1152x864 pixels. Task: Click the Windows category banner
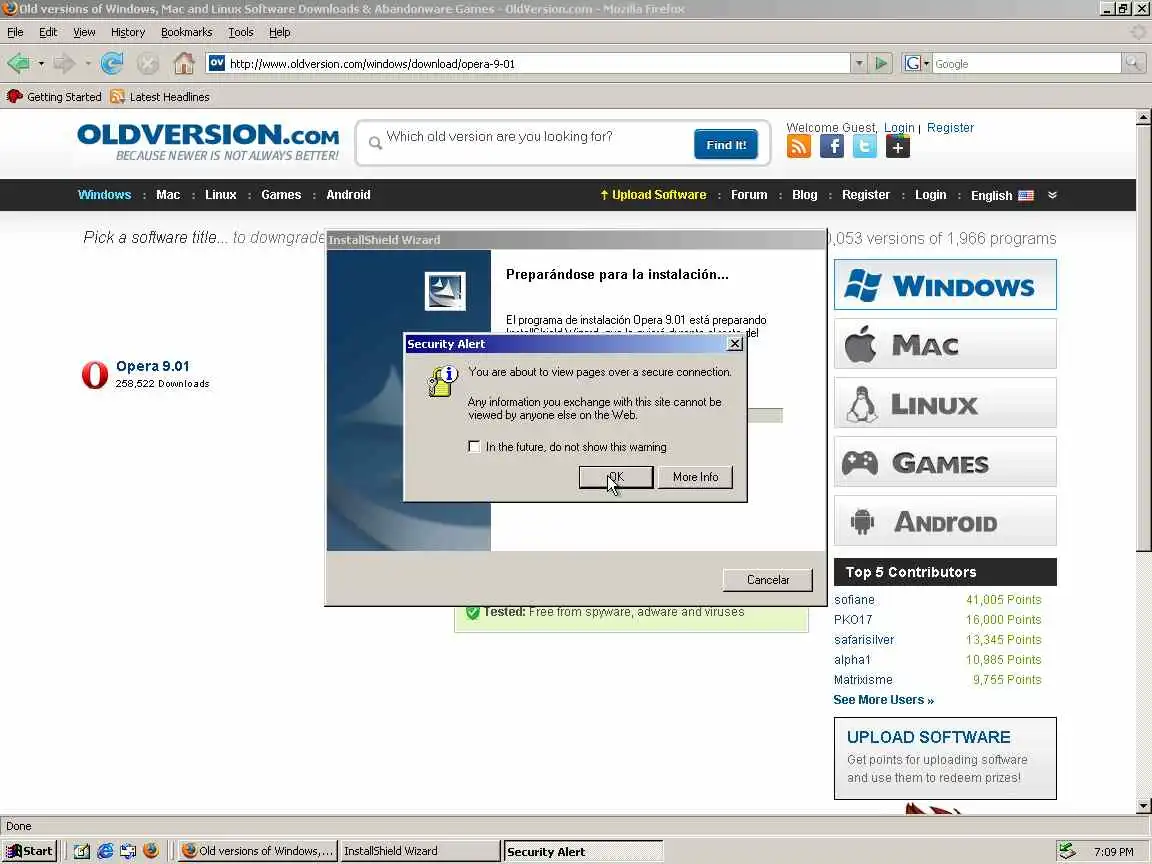coord(945,284)
